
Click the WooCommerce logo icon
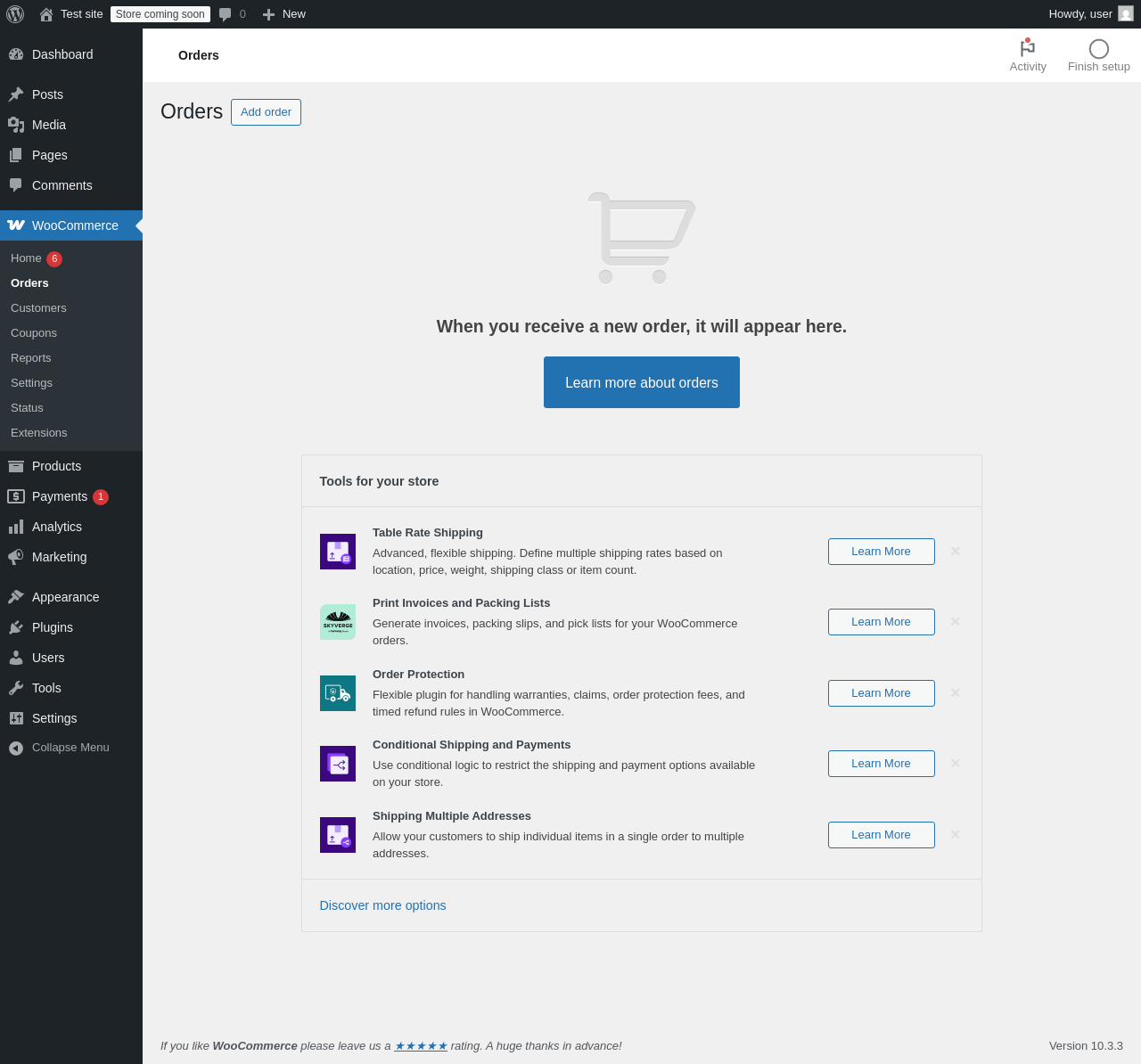pyautogui.click(x=16, y=225)
